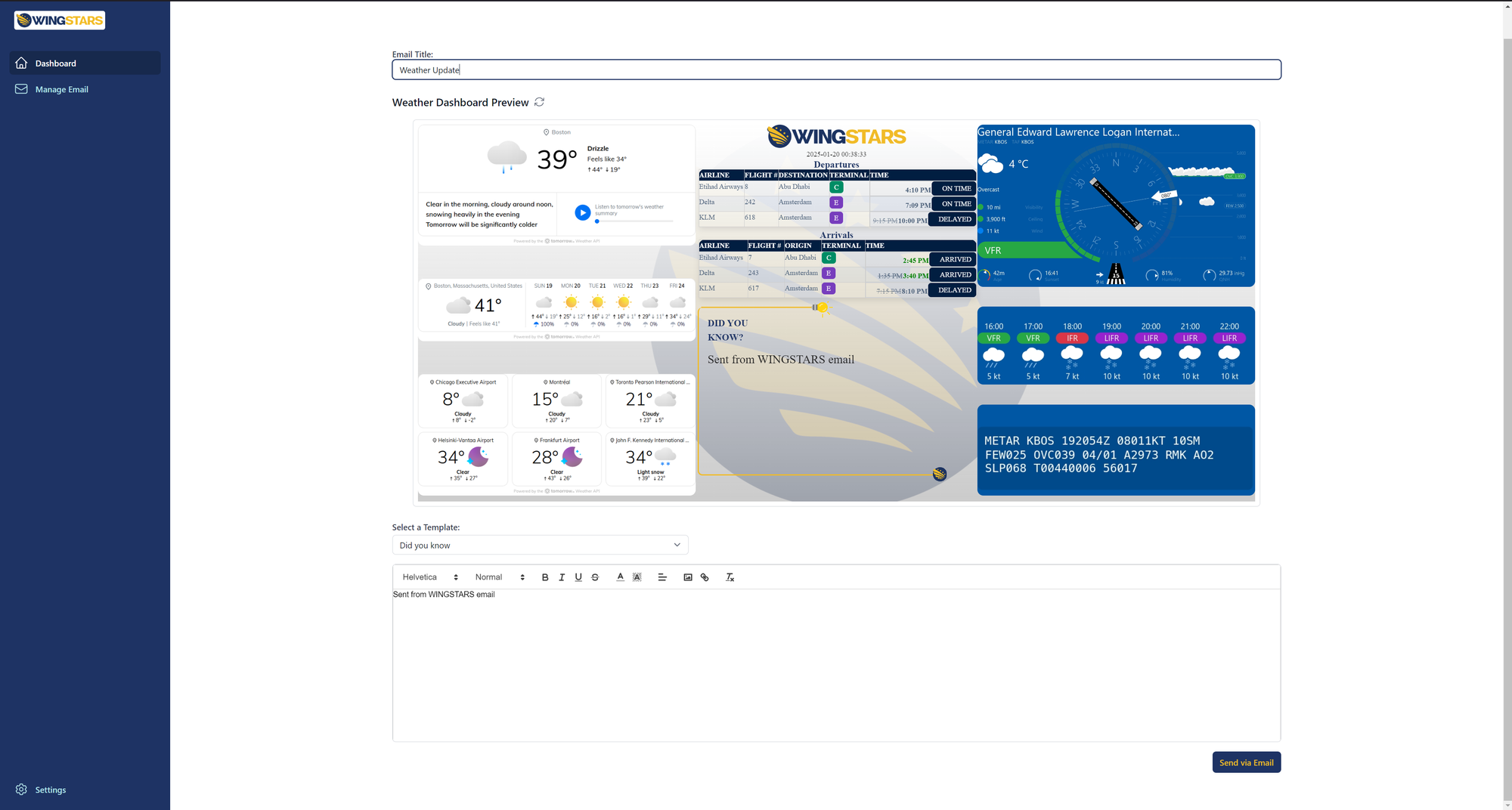The height and width of the screenshot is (810, 1512).
Task: Click the WINGSTARS logo in sidebar
Action: coord(60,20)
